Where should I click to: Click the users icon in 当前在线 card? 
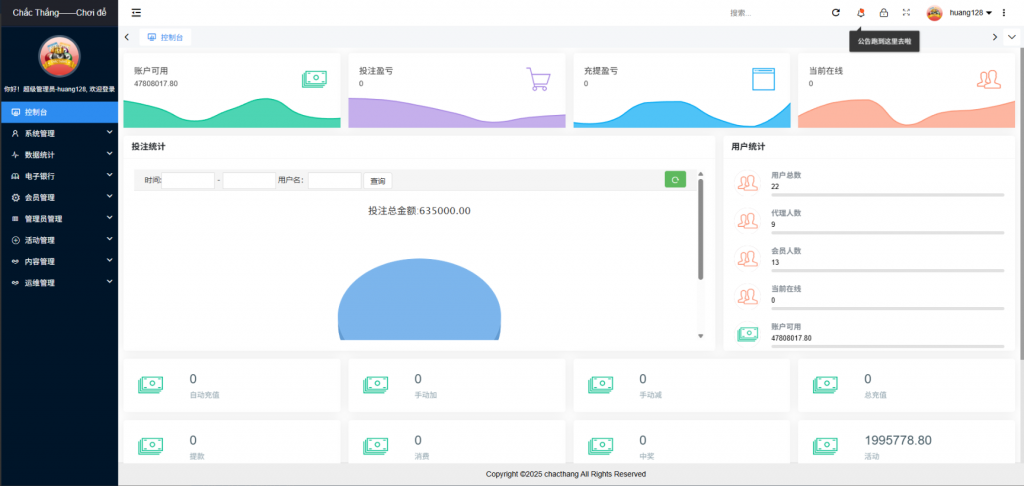tap(988, 79)
